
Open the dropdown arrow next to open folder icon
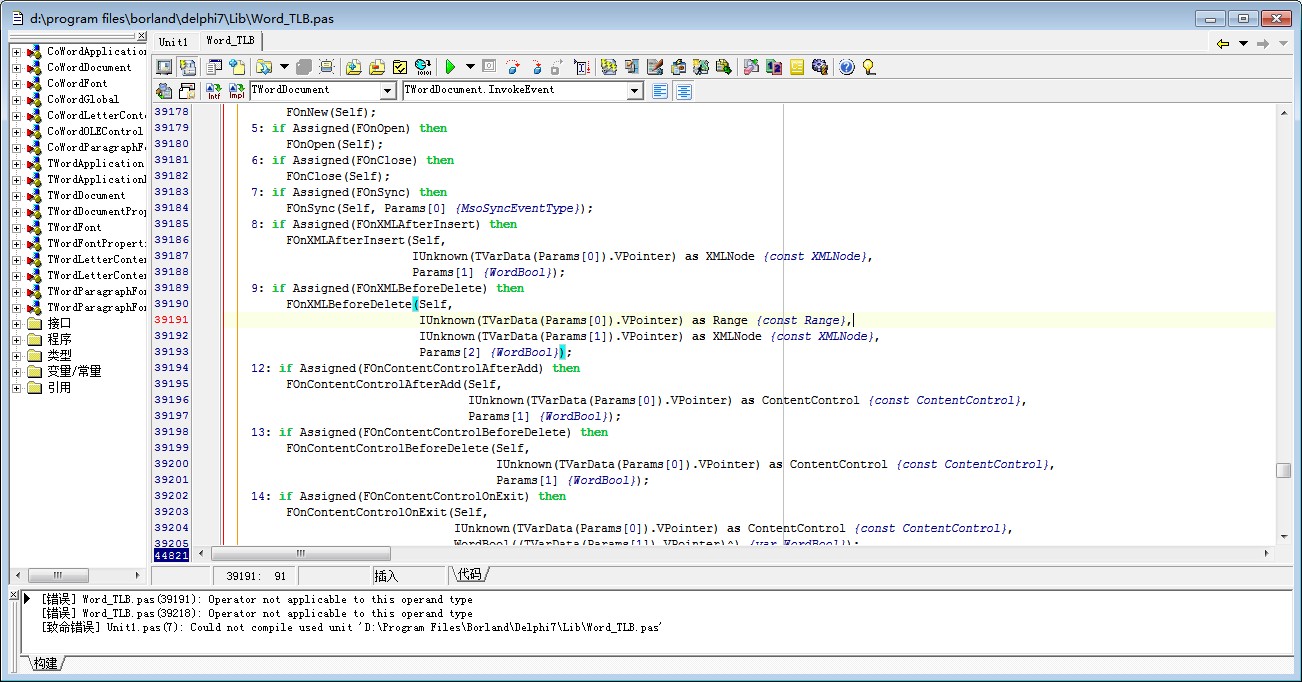coord(284,67)
